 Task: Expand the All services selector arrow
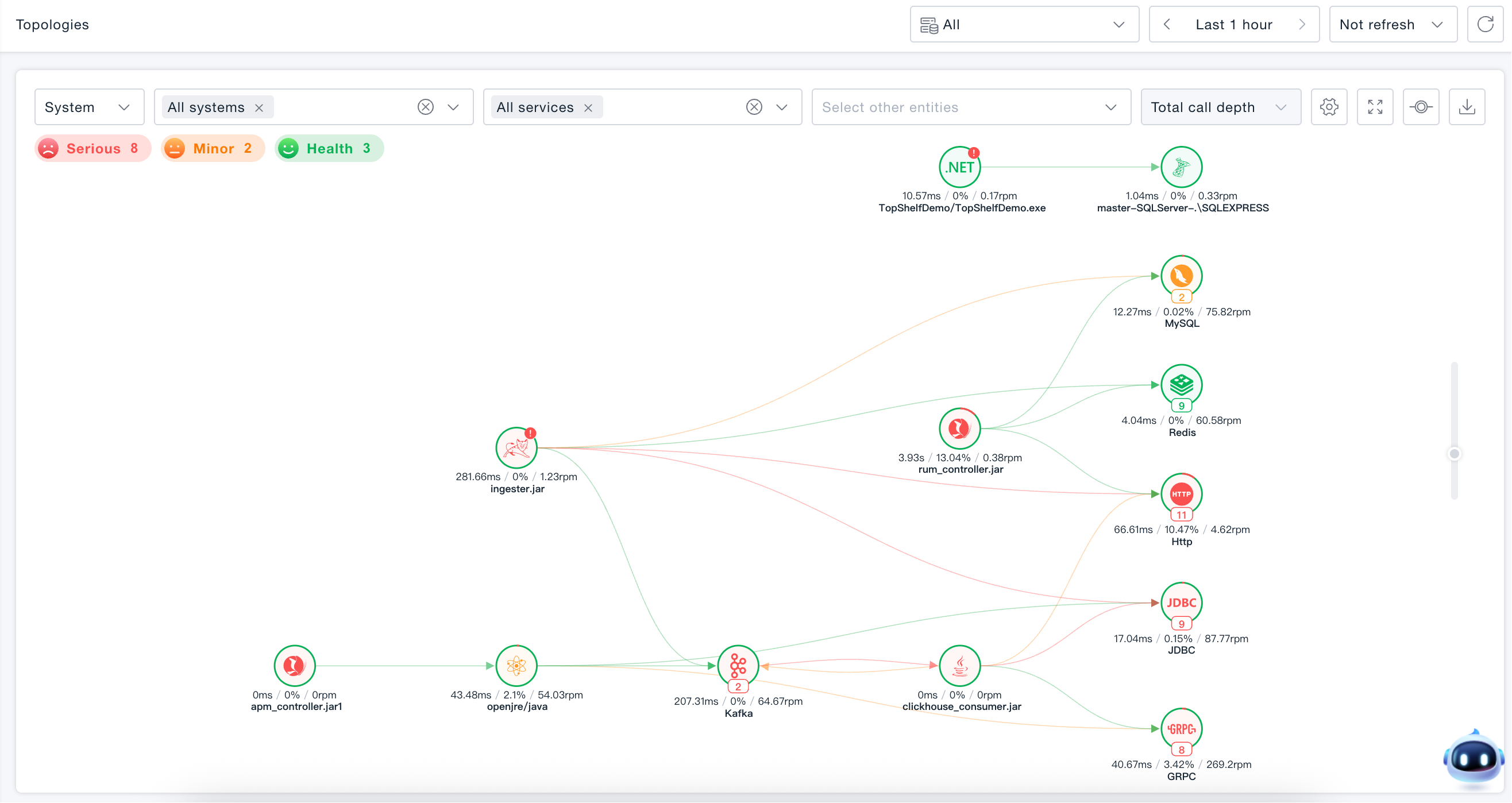(x=781, y=107)
